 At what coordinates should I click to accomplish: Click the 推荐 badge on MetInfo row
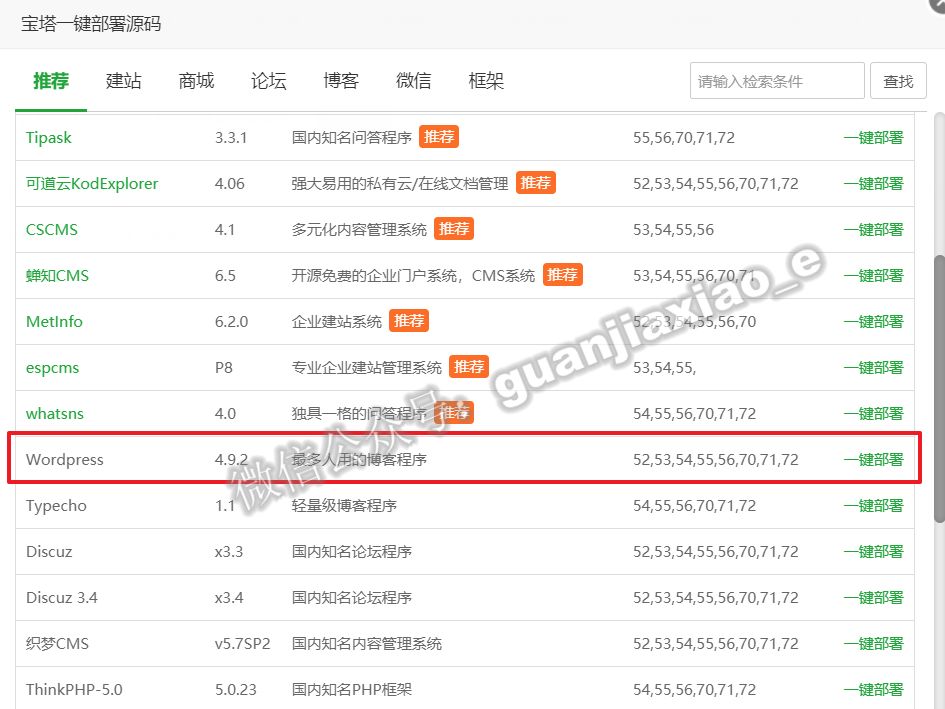409,320
